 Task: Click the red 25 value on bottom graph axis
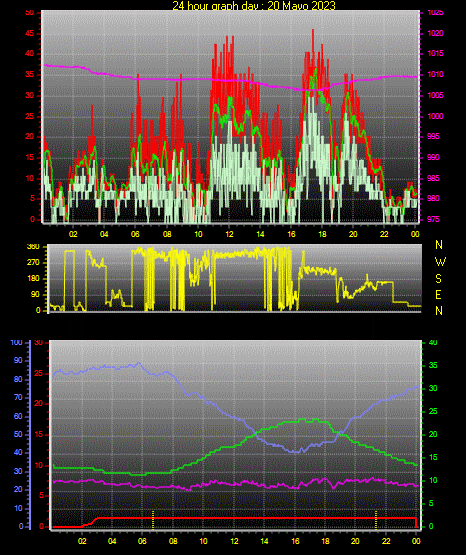point(39,373)
